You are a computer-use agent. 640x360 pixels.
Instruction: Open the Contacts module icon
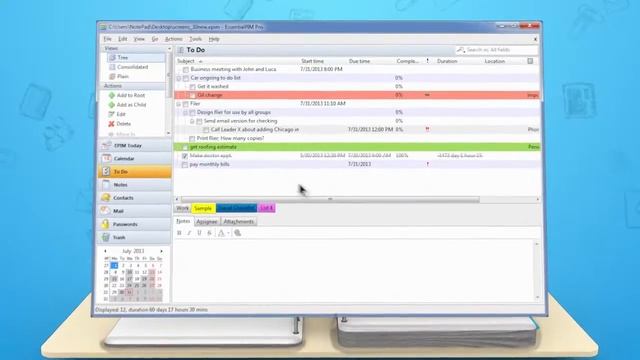coord(106,198)
